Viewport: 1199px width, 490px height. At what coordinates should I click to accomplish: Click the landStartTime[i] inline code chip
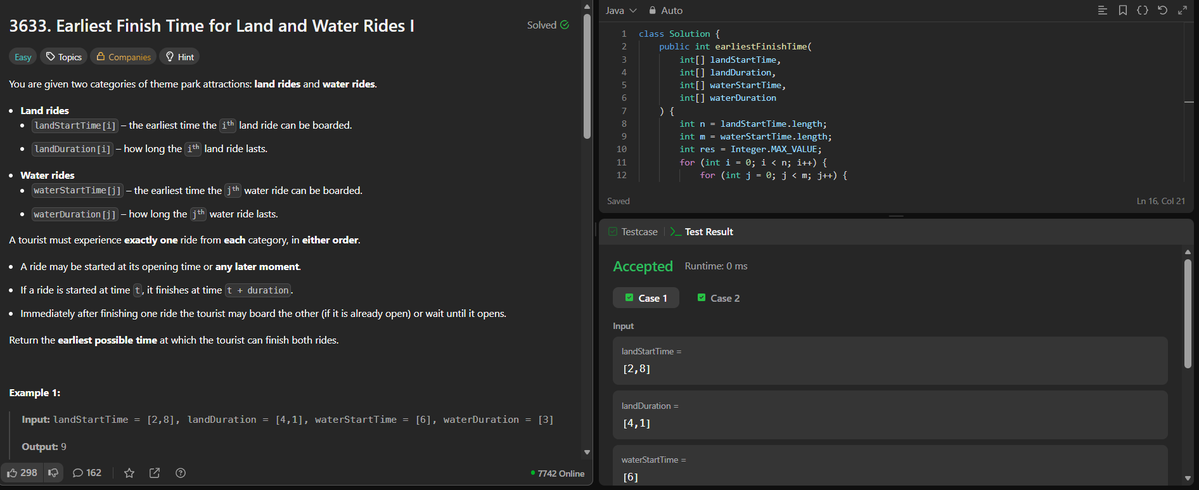click(75, 125)
